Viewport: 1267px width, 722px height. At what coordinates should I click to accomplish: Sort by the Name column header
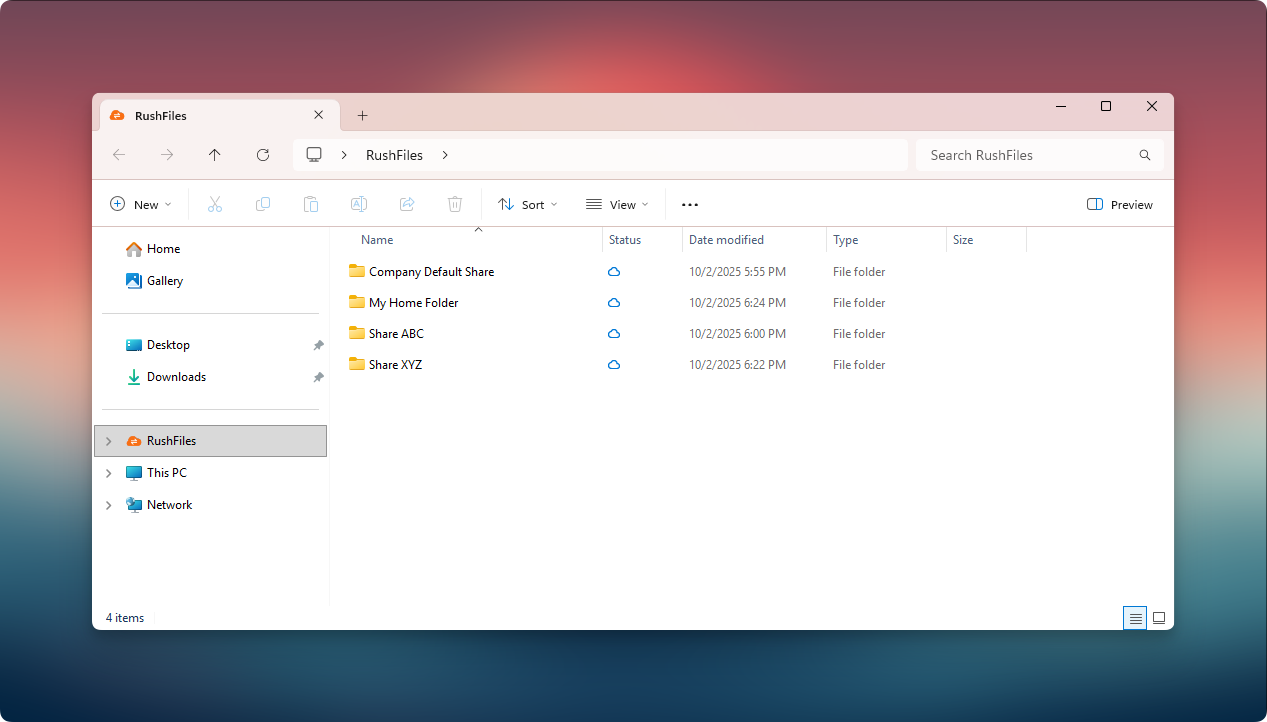(377, 240)
